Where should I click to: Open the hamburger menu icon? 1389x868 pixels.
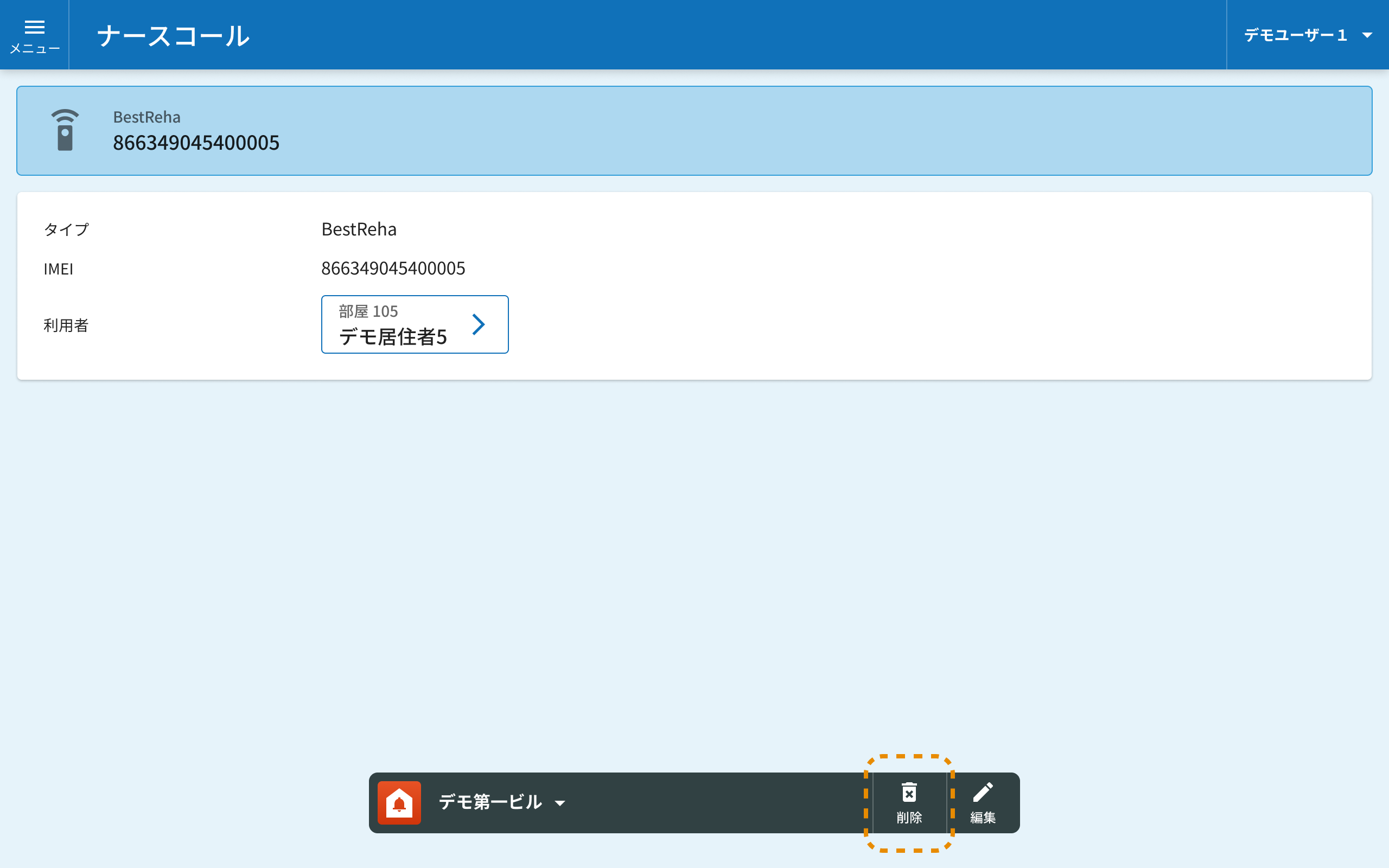click(34, 27)
